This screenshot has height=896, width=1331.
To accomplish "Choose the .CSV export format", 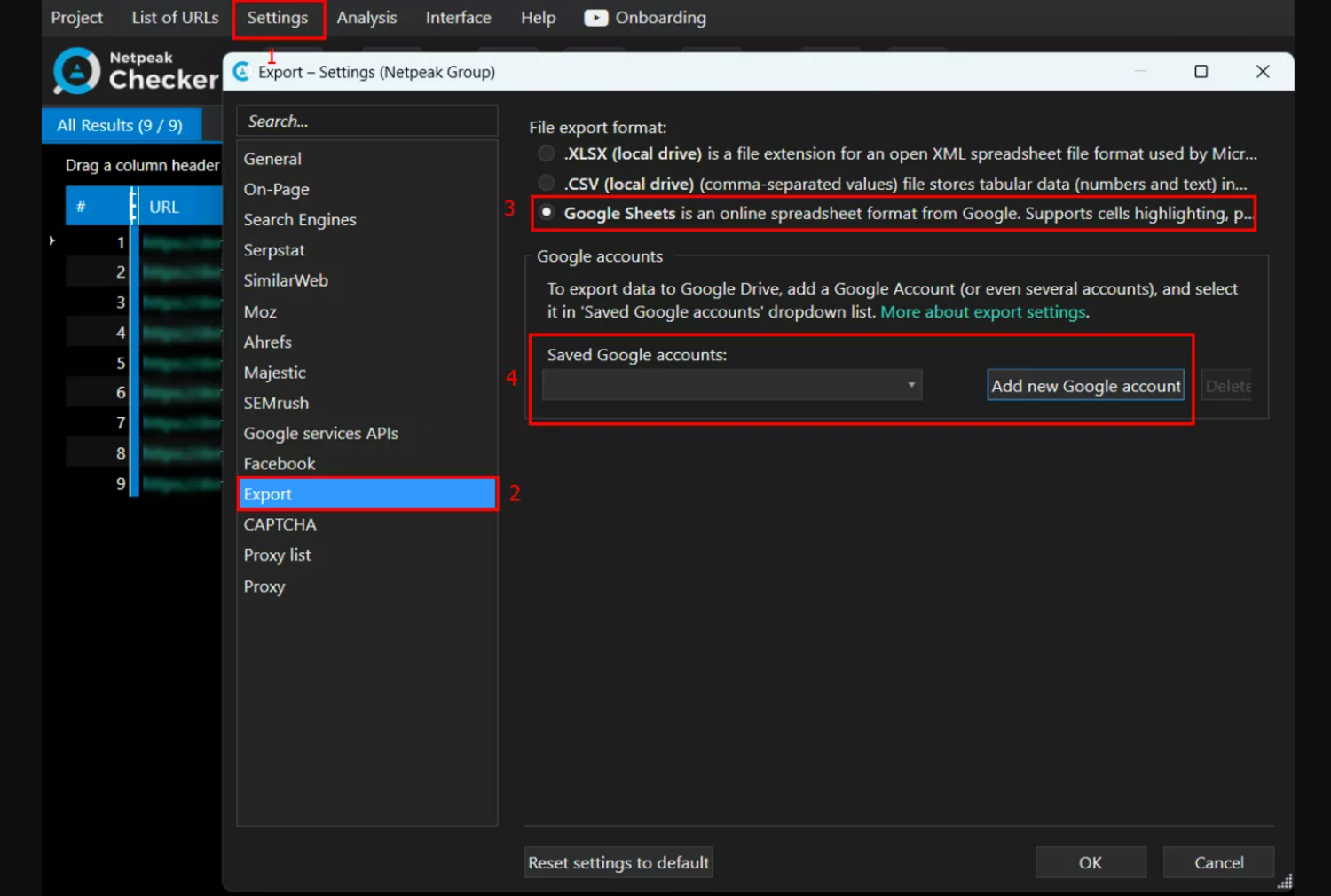I will tap(547, 183).
